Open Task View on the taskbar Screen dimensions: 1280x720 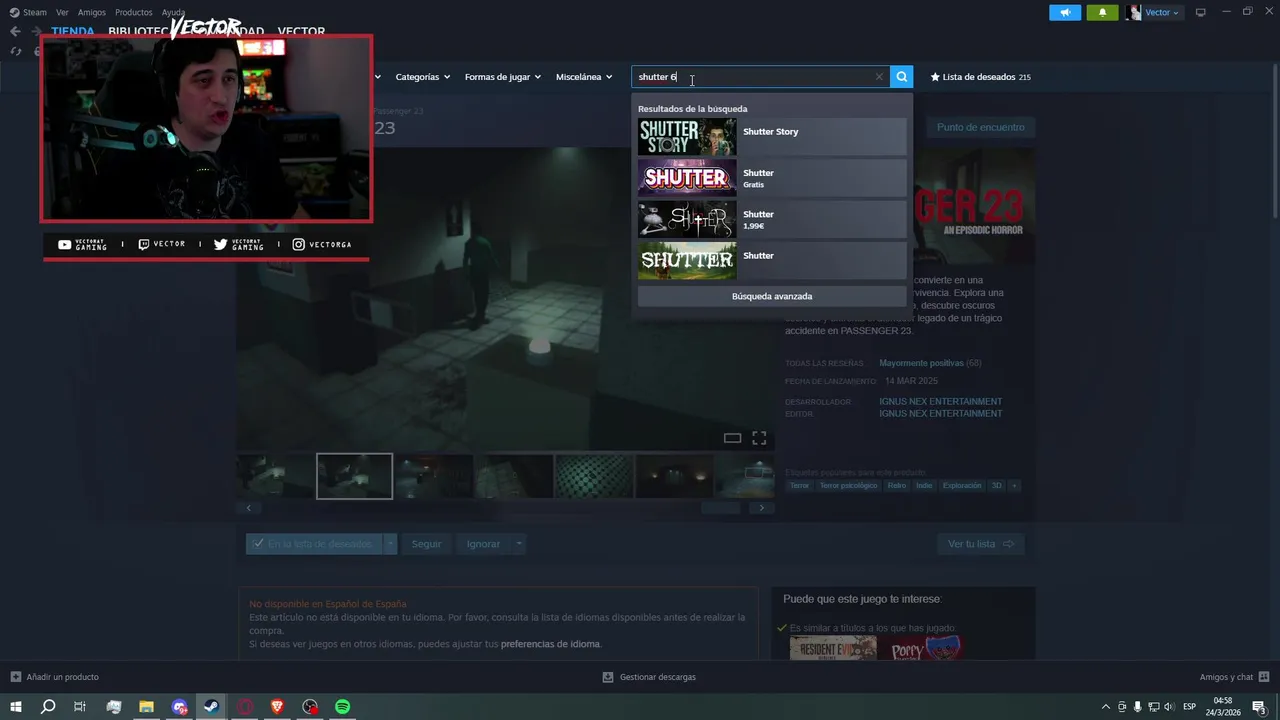pyautogui.click(x=80, y=707)
